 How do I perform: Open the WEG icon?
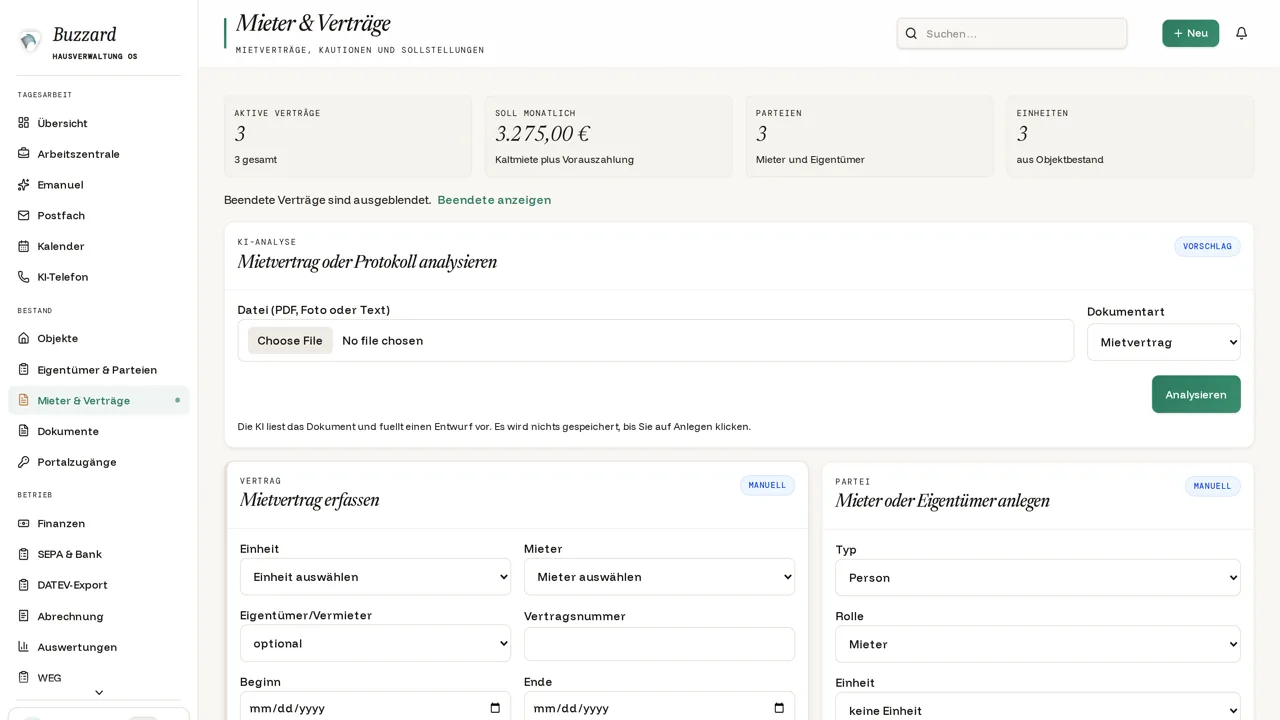click(23, 677)
